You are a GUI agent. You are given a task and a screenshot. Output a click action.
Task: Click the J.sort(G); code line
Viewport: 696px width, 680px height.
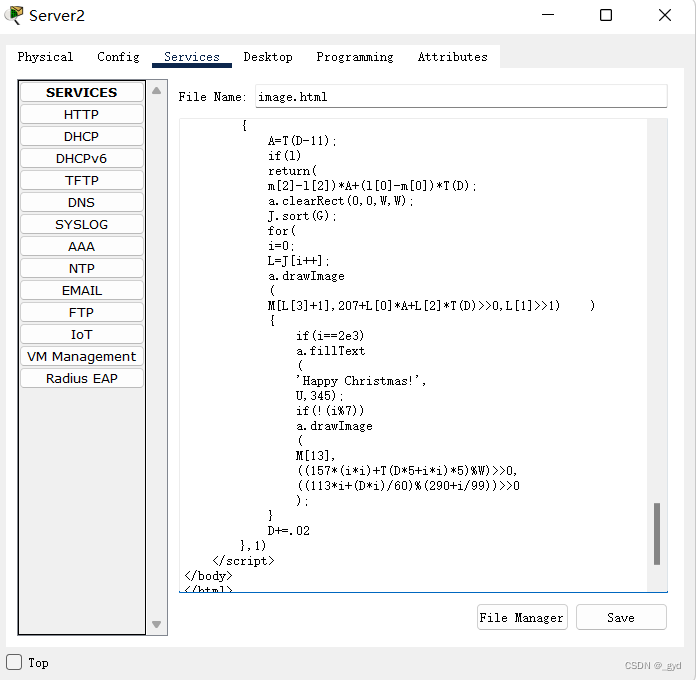pos(302,216)
